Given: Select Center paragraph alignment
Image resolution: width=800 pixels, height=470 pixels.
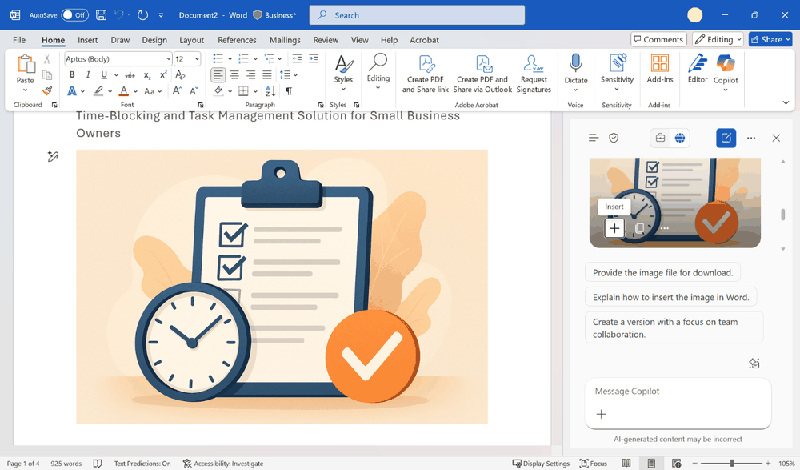Looking at the screenshot, I should pos(234,75).
